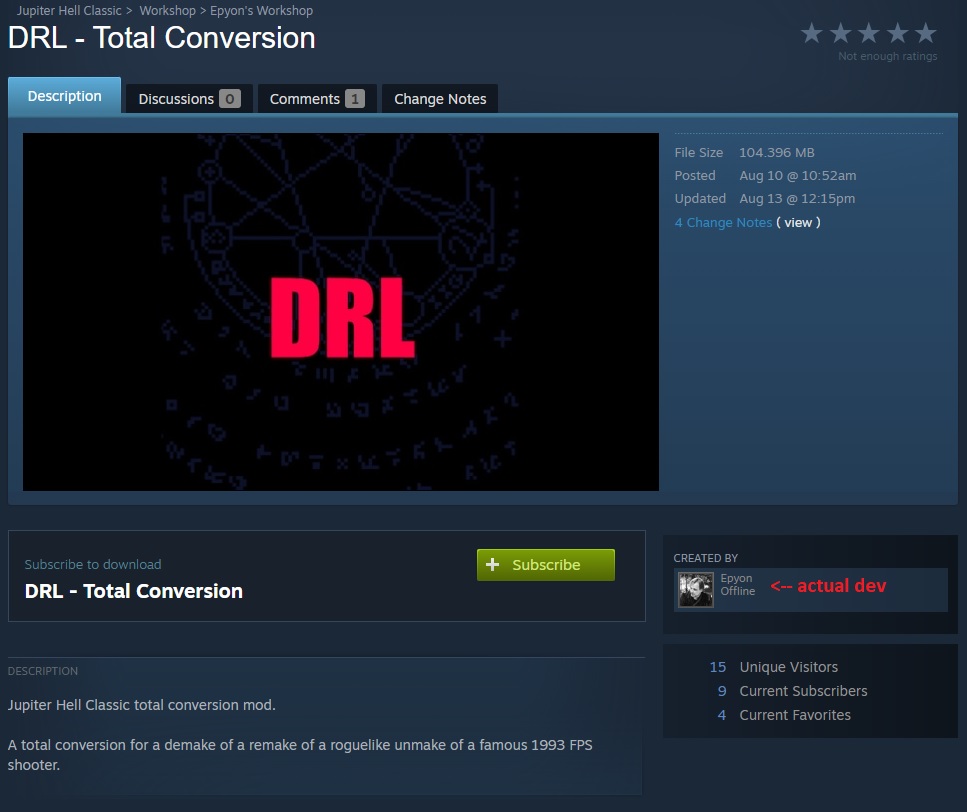967x812 pixels.
Task: Click the Epyon creator name
Action: click(736, 578)
